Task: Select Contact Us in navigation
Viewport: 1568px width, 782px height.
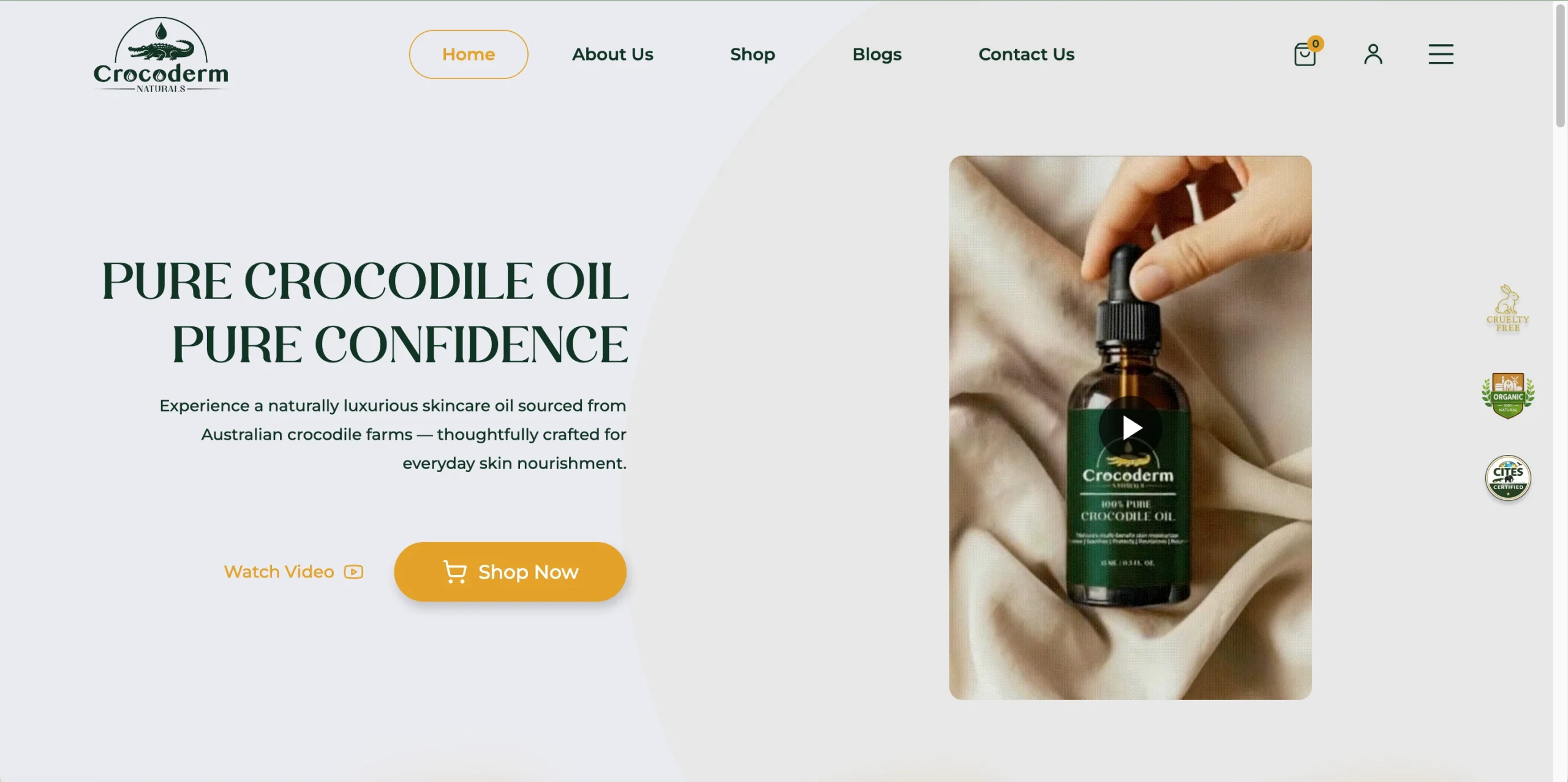Action: pos(1026,55)
